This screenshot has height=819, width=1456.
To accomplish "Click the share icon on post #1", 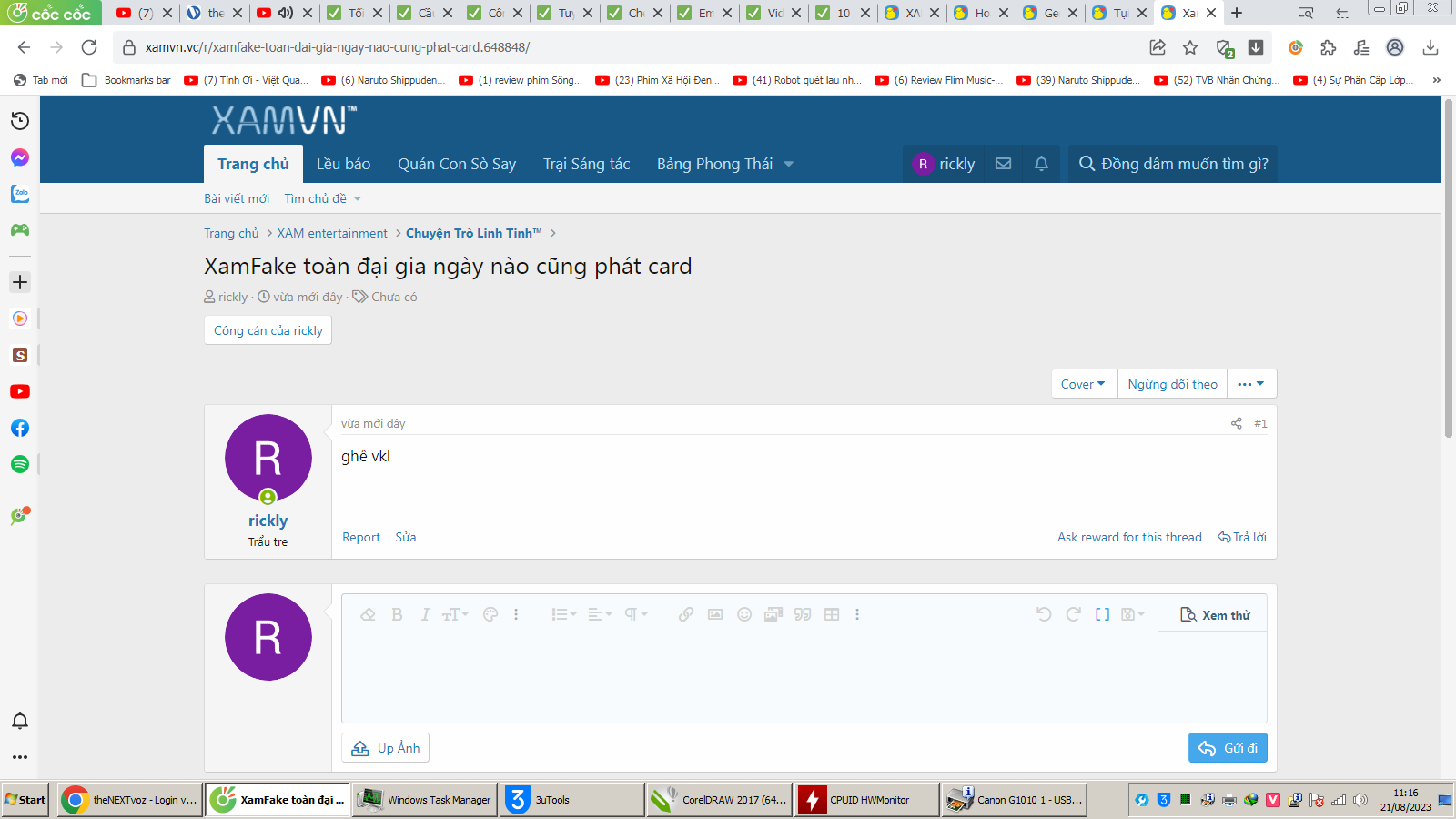I will [x=1236, y=423].
